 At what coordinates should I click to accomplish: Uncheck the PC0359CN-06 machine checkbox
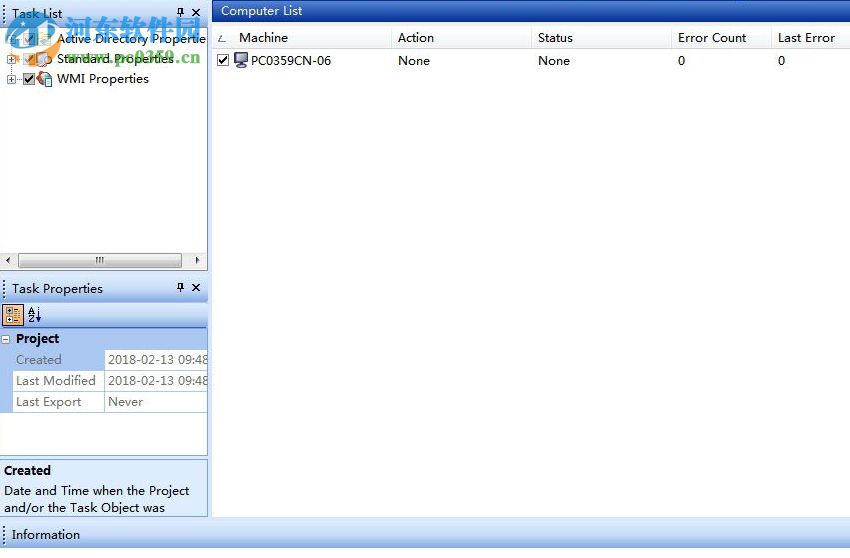[x=223, y=60]
